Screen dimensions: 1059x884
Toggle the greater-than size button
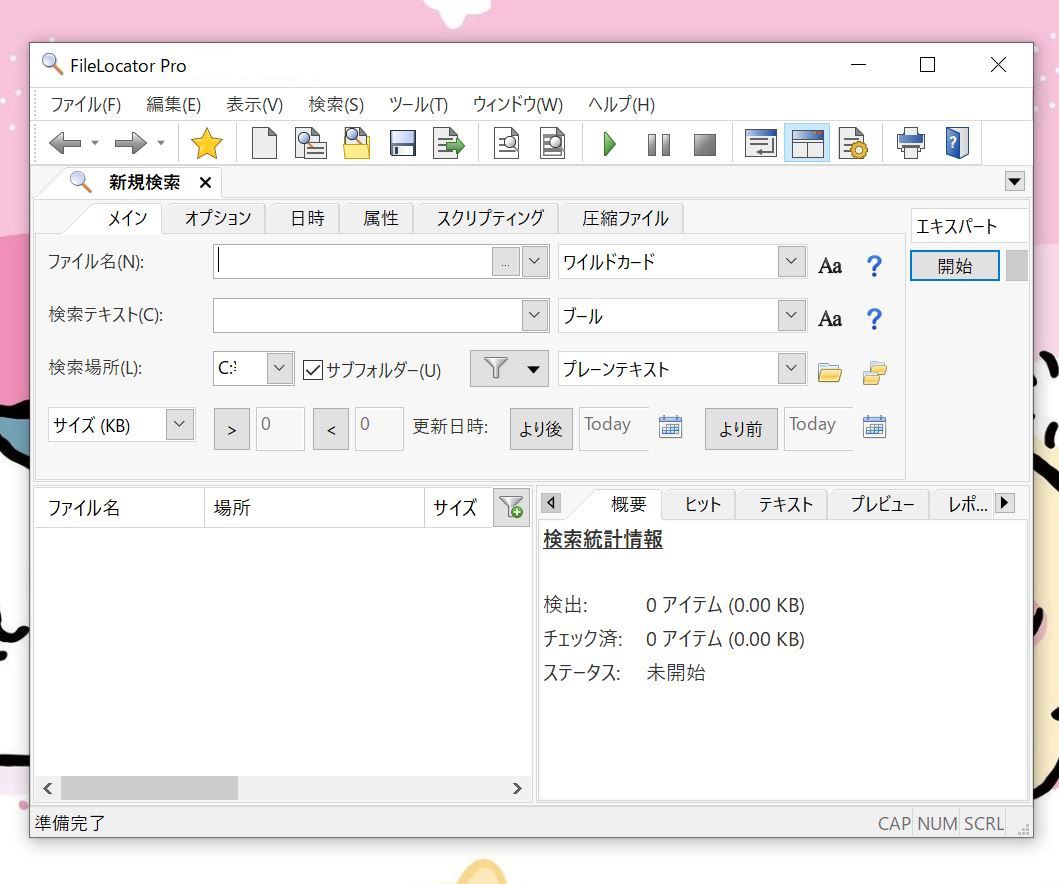232,429
